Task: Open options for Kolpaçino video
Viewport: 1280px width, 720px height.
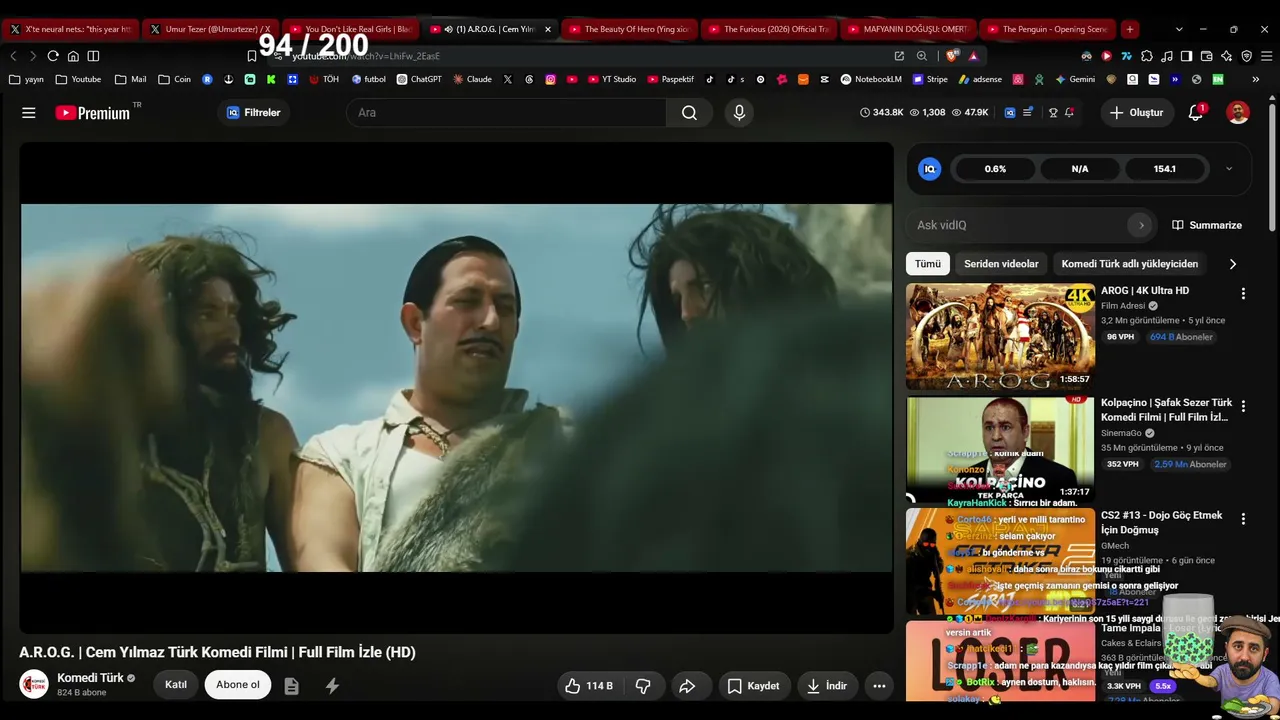Action: click(1243, 406)
